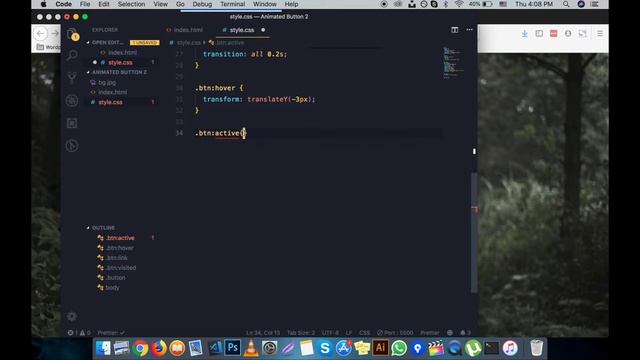The width and height of the screenshot is (640, 360).
Task: Jump to .btn:visited in Outline
Action: point(121,268)
